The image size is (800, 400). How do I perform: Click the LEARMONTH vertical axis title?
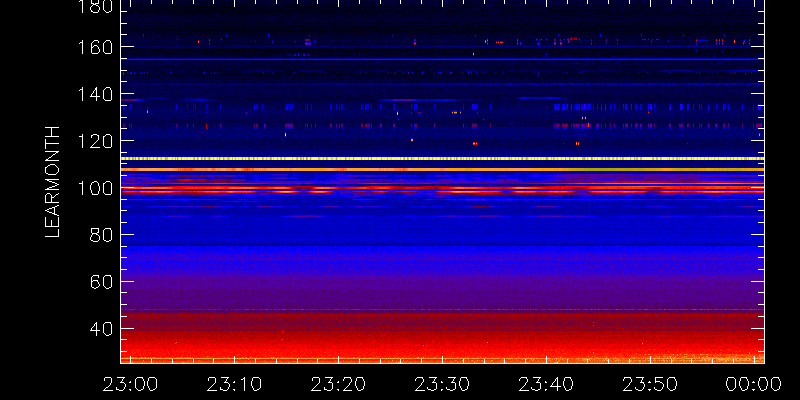pyautogui.click(x=53, y=182)
